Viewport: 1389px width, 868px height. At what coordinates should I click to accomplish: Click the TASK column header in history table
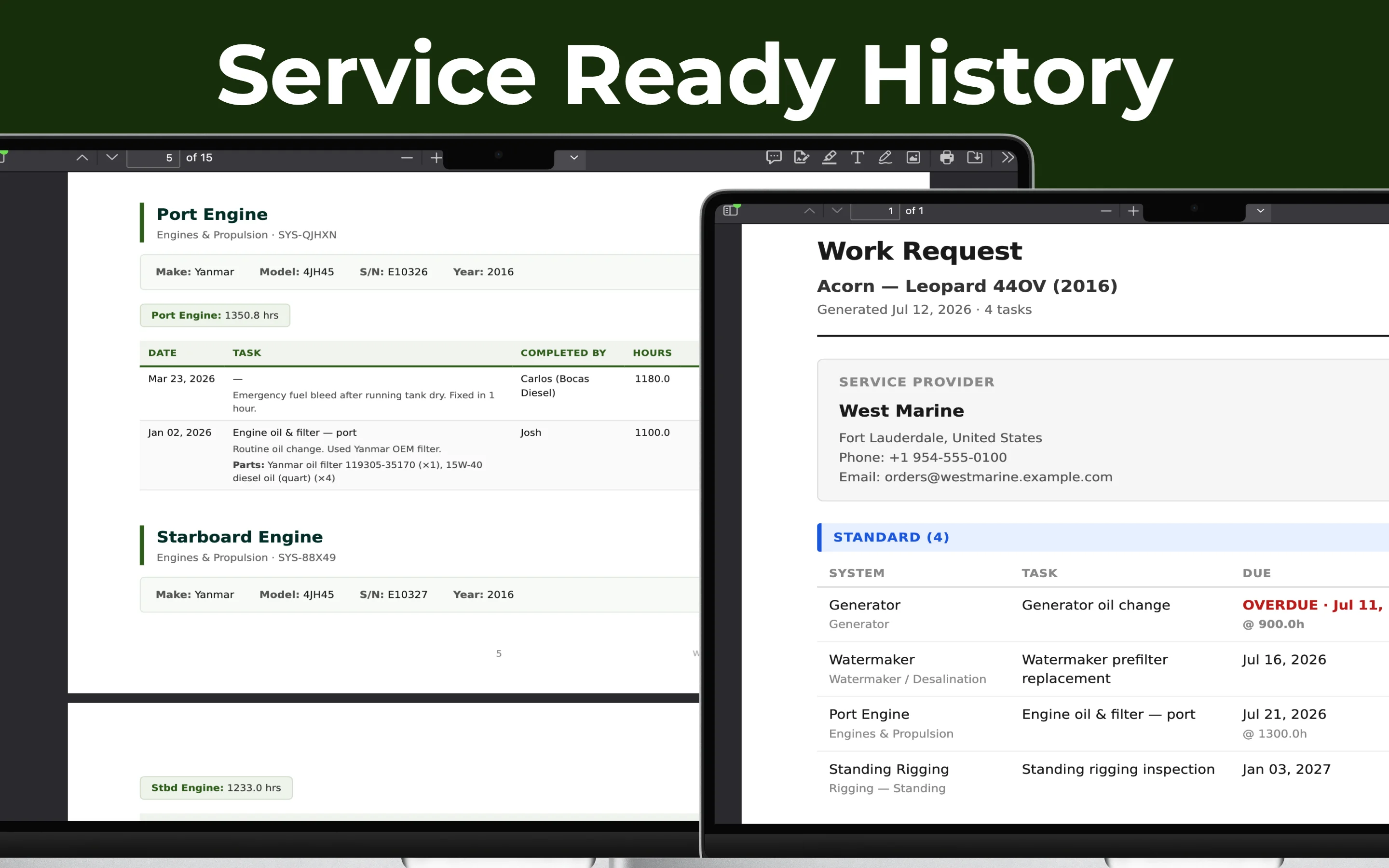click(x=247, y=353)
